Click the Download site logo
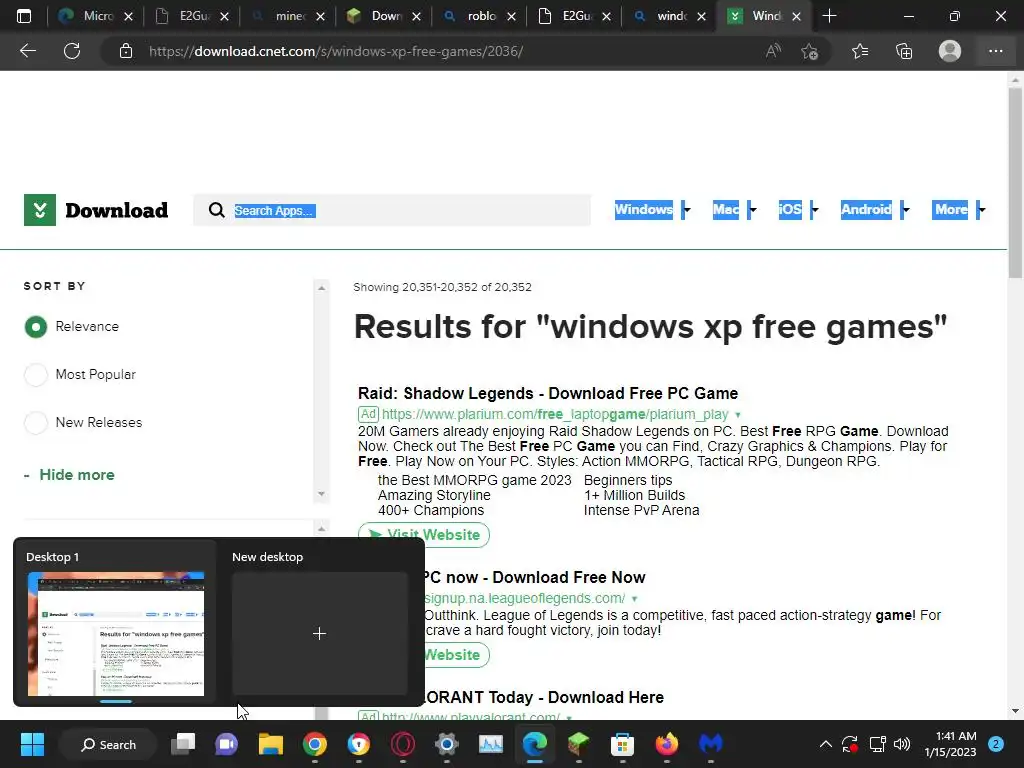The width and height of the screenshot is (1024, 768). pos(96,210)
